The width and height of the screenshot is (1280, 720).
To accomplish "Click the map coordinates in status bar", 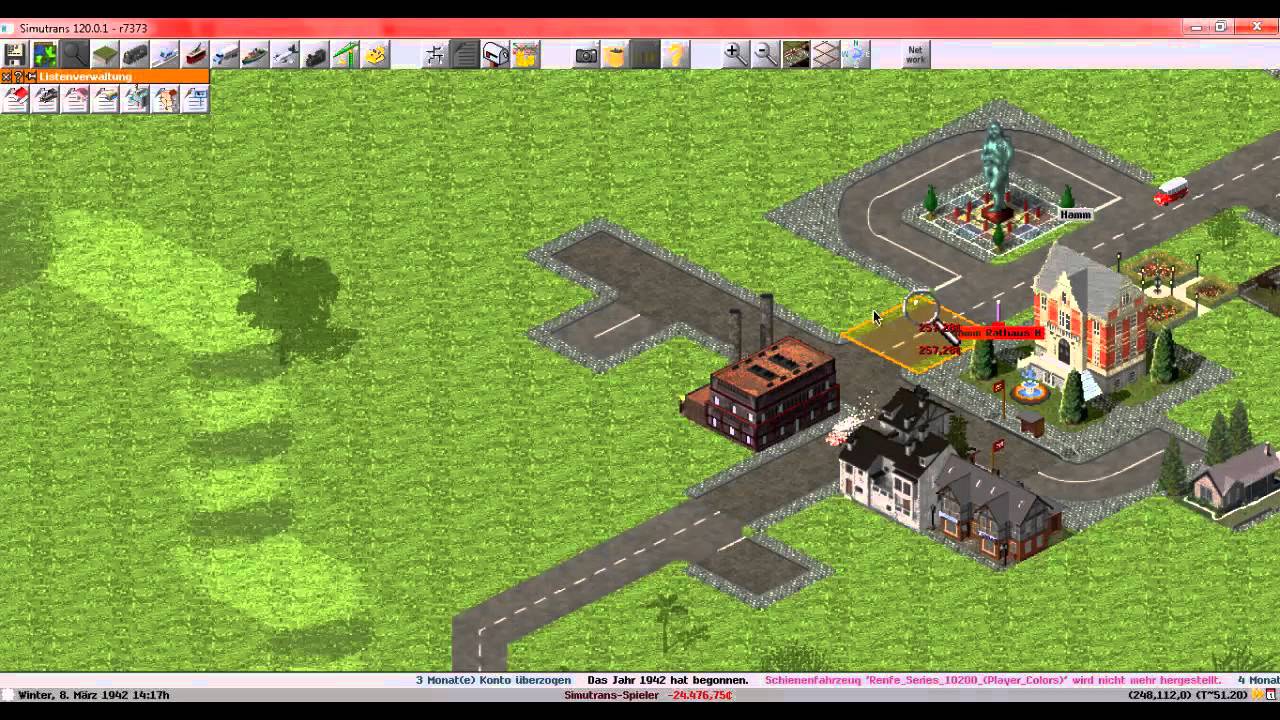I will coord(1188,694).
